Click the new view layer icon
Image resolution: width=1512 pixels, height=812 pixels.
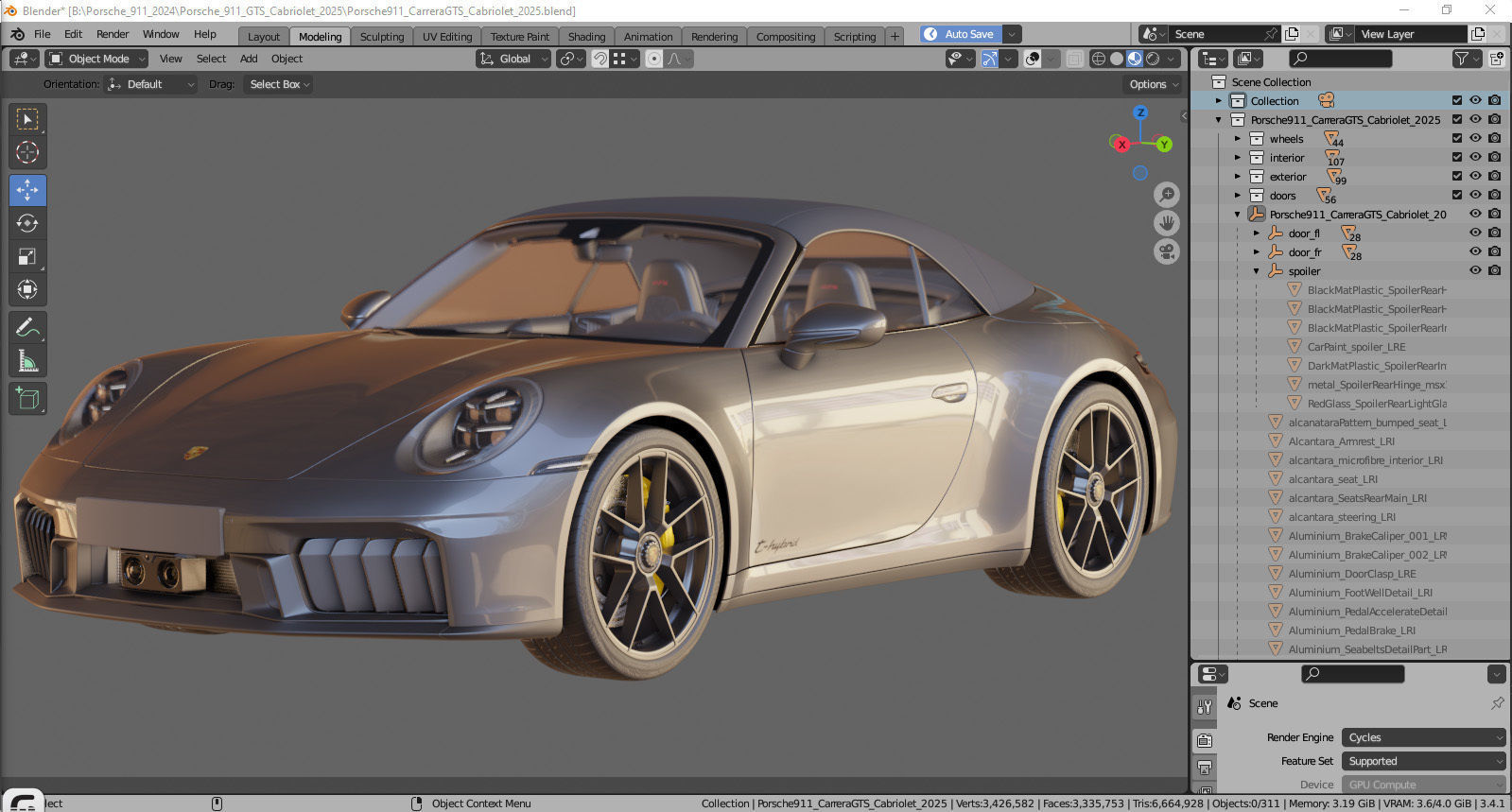1478,34
